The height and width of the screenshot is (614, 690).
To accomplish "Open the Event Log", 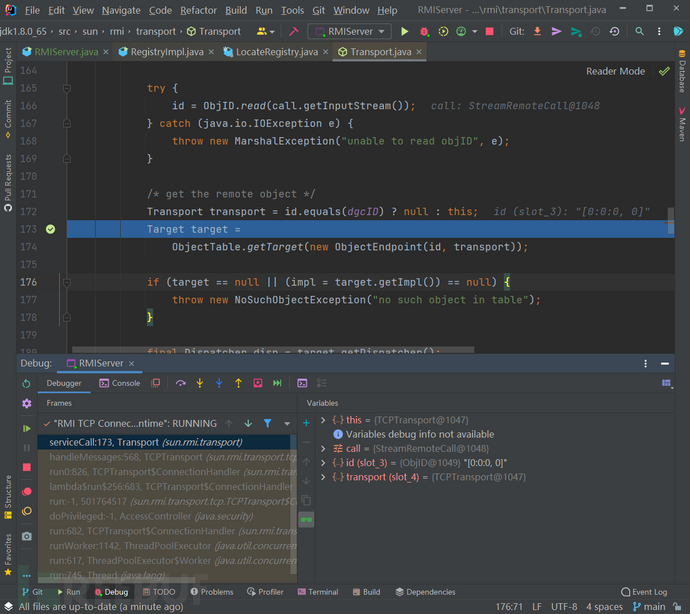I will [x=644, y=592].
